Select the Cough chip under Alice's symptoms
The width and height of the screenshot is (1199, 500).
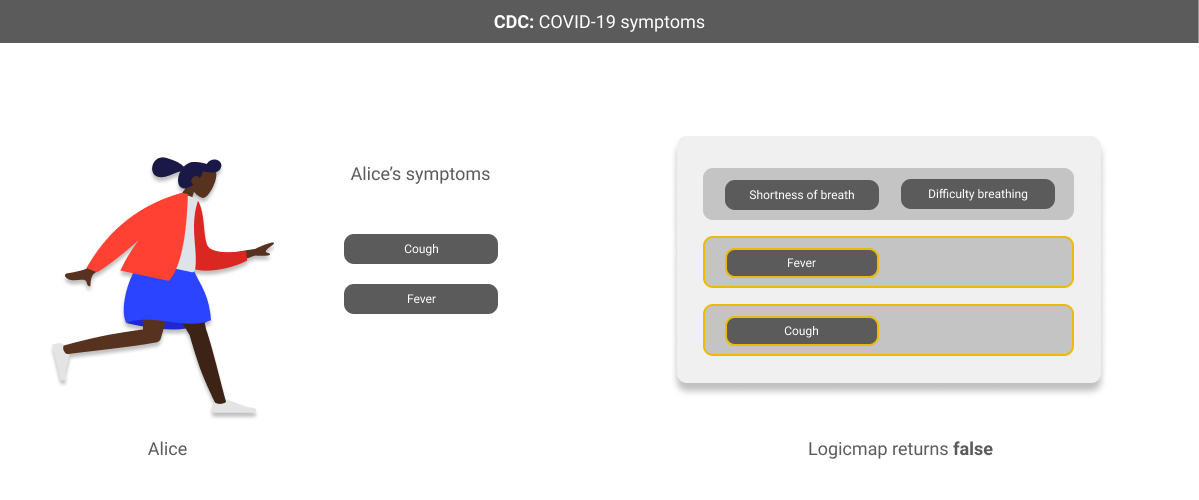coord(421,249)
